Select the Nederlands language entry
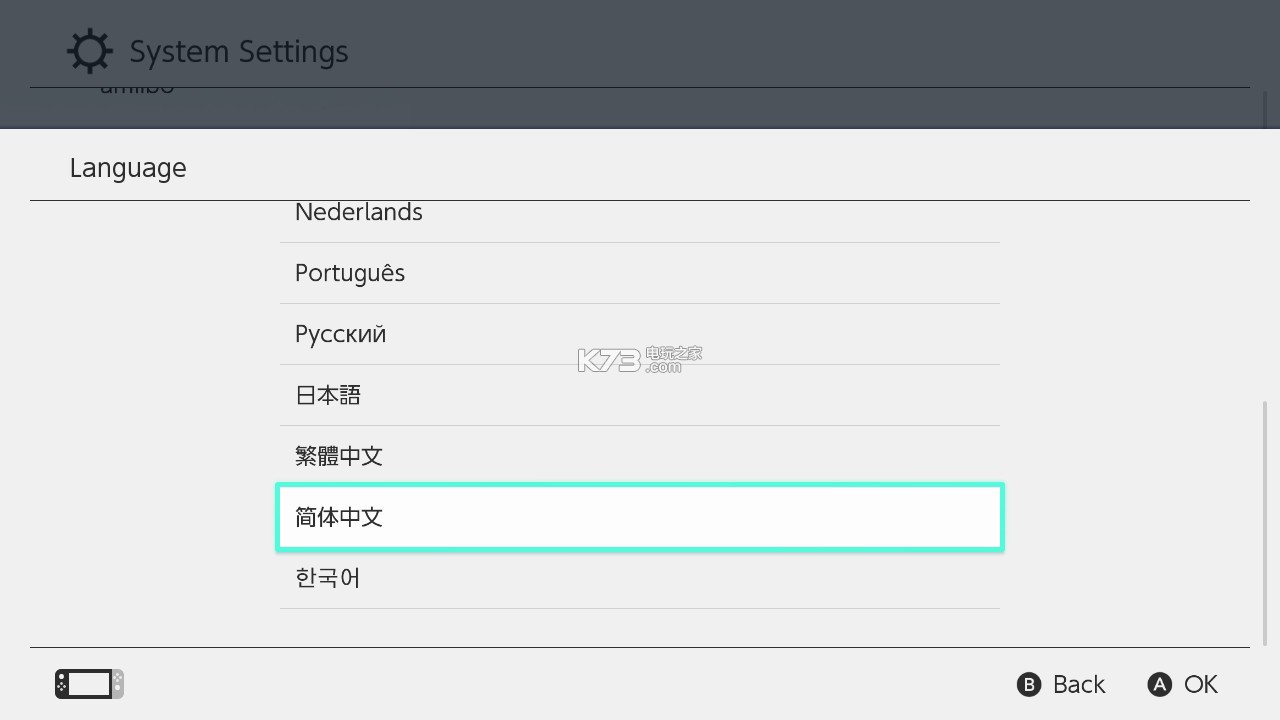Screen dimensions: 1280x720 640,212
